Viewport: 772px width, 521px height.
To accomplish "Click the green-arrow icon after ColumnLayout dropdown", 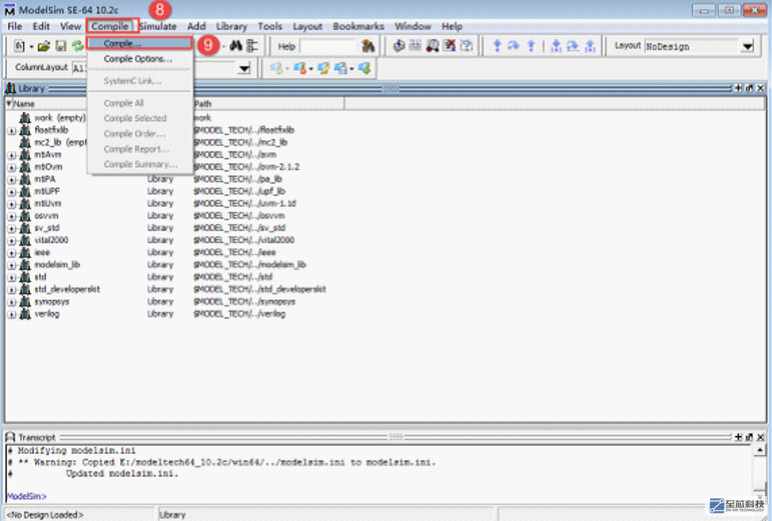I will 365,68.
